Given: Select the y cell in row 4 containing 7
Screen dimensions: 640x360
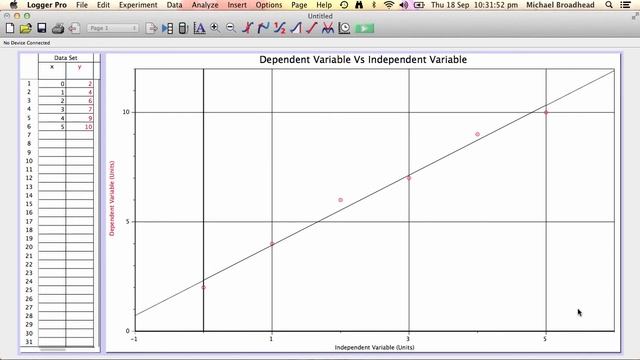Looking at the screenshot, I should (x=80, y=109).
